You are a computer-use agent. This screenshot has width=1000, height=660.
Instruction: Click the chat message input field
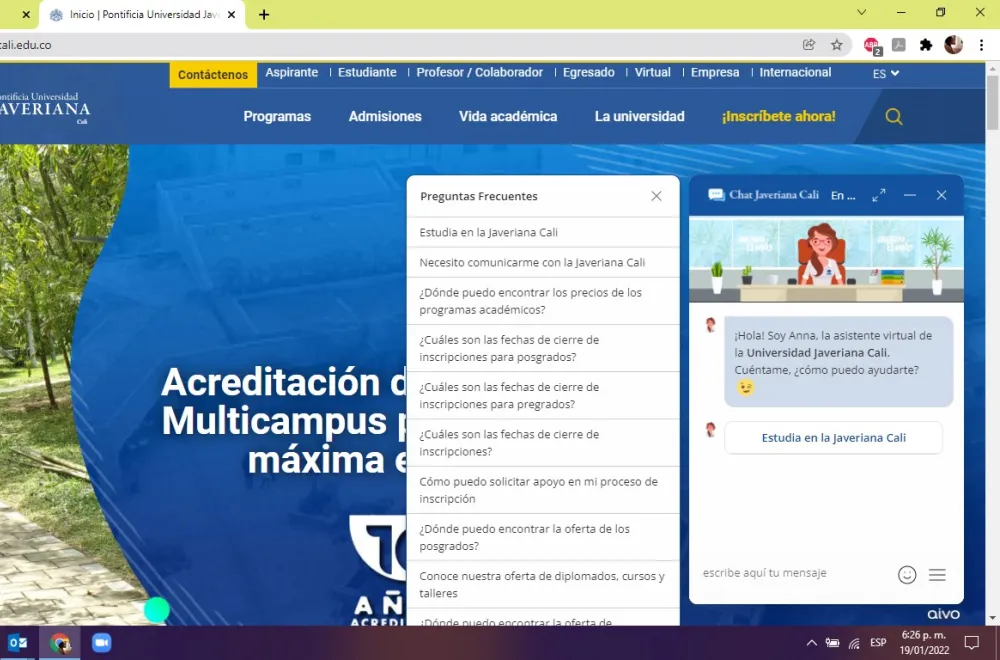(790, 573)
